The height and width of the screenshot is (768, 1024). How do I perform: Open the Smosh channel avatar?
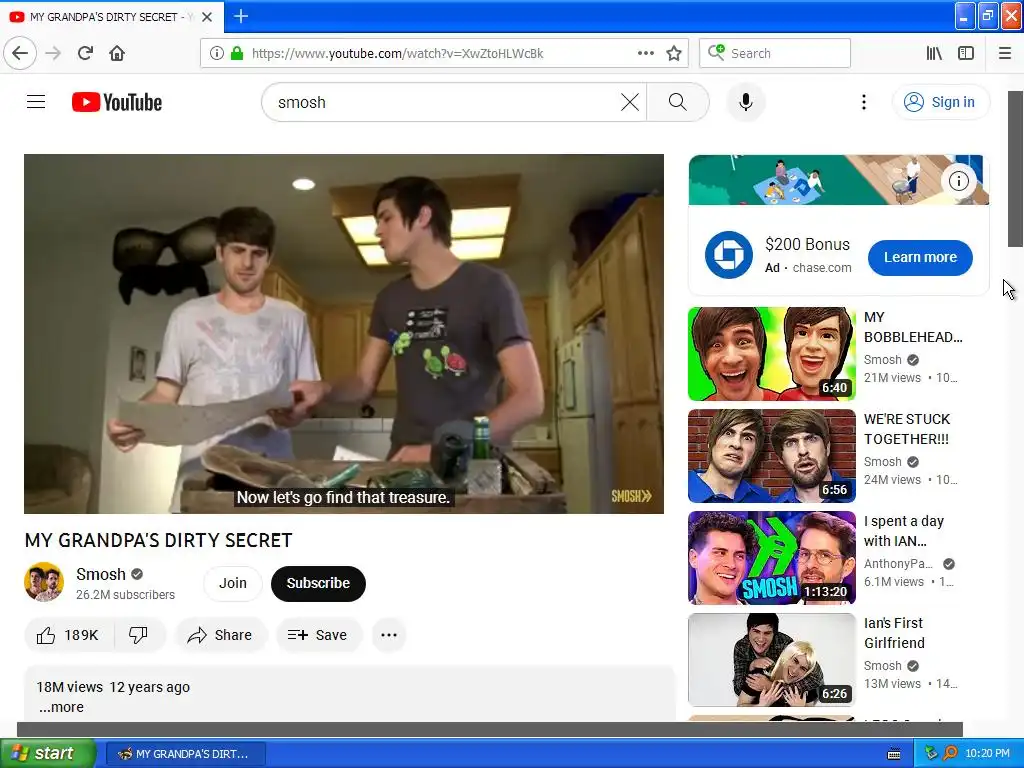point(44,582)
